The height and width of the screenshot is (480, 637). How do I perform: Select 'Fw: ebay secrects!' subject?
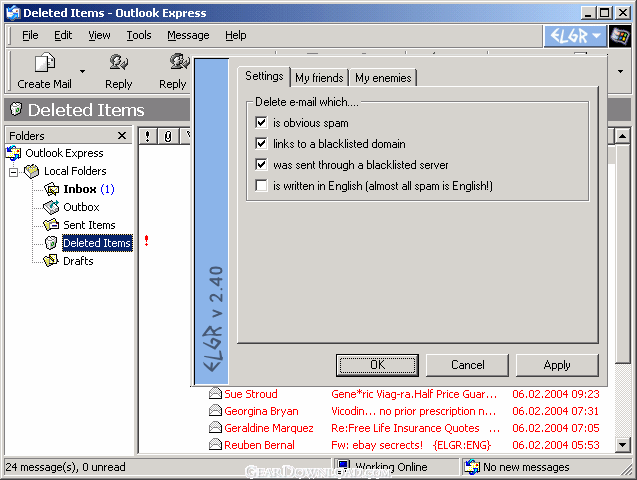377,445
